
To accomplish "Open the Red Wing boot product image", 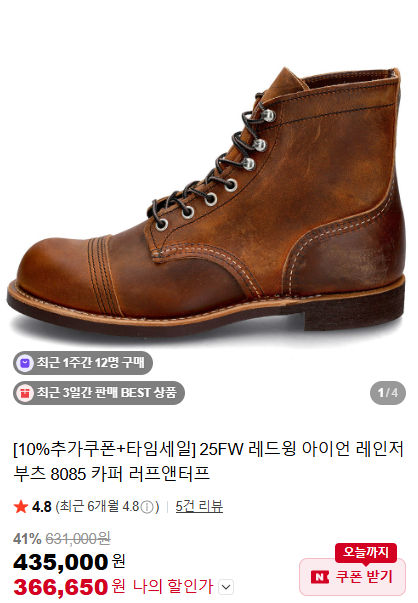I will tap(207, 200).
